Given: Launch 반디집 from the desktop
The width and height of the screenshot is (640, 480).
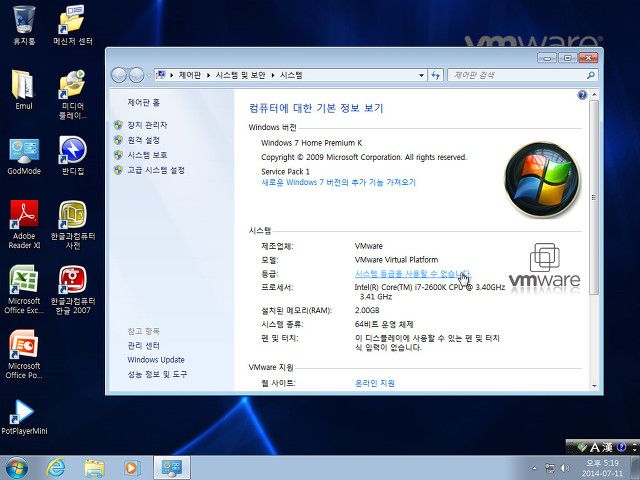Looking at the screenshot, I should [73, 156].
